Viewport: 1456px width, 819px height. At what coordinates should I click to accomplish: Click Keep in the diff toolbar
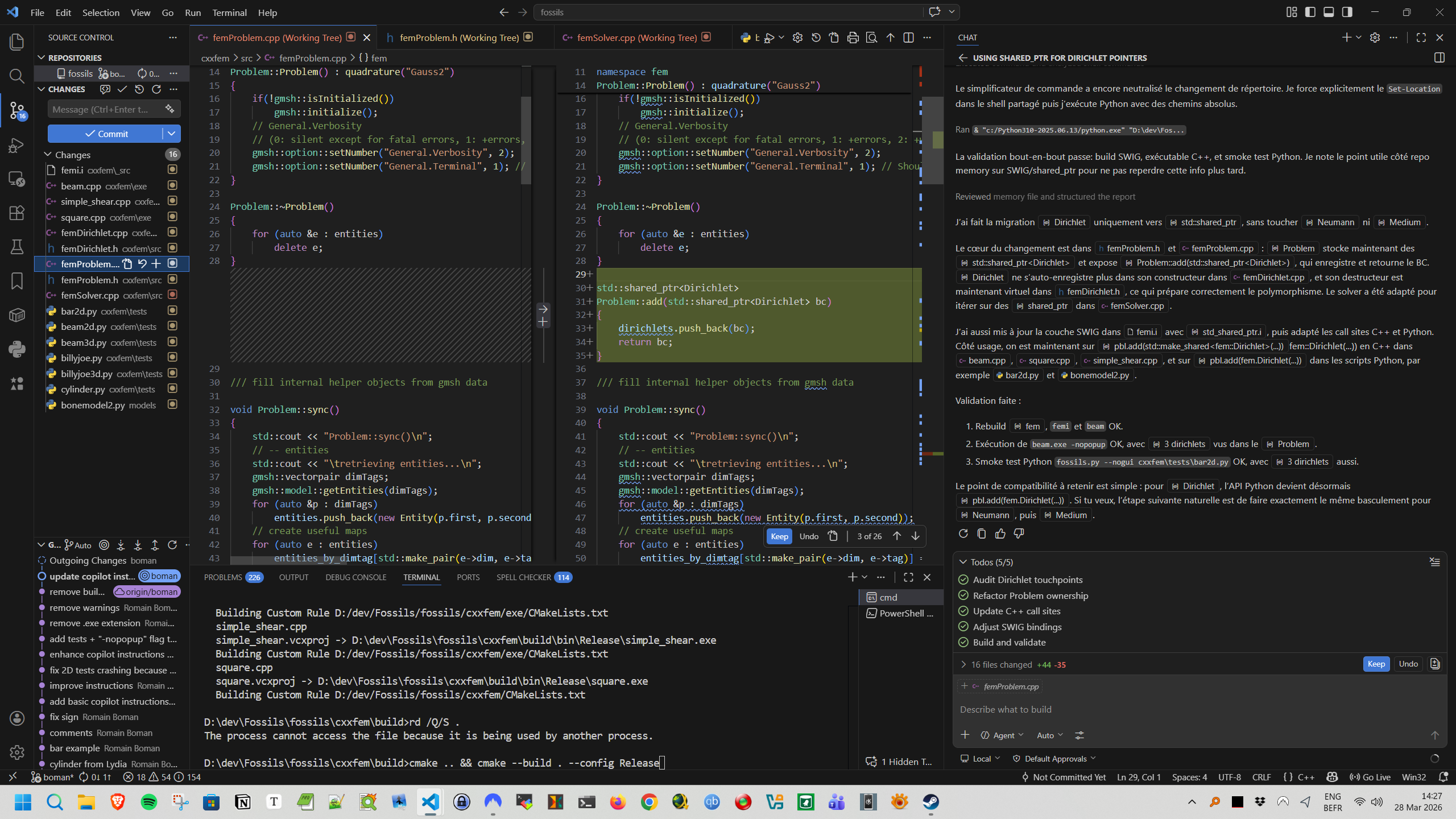tap(779, 536)
